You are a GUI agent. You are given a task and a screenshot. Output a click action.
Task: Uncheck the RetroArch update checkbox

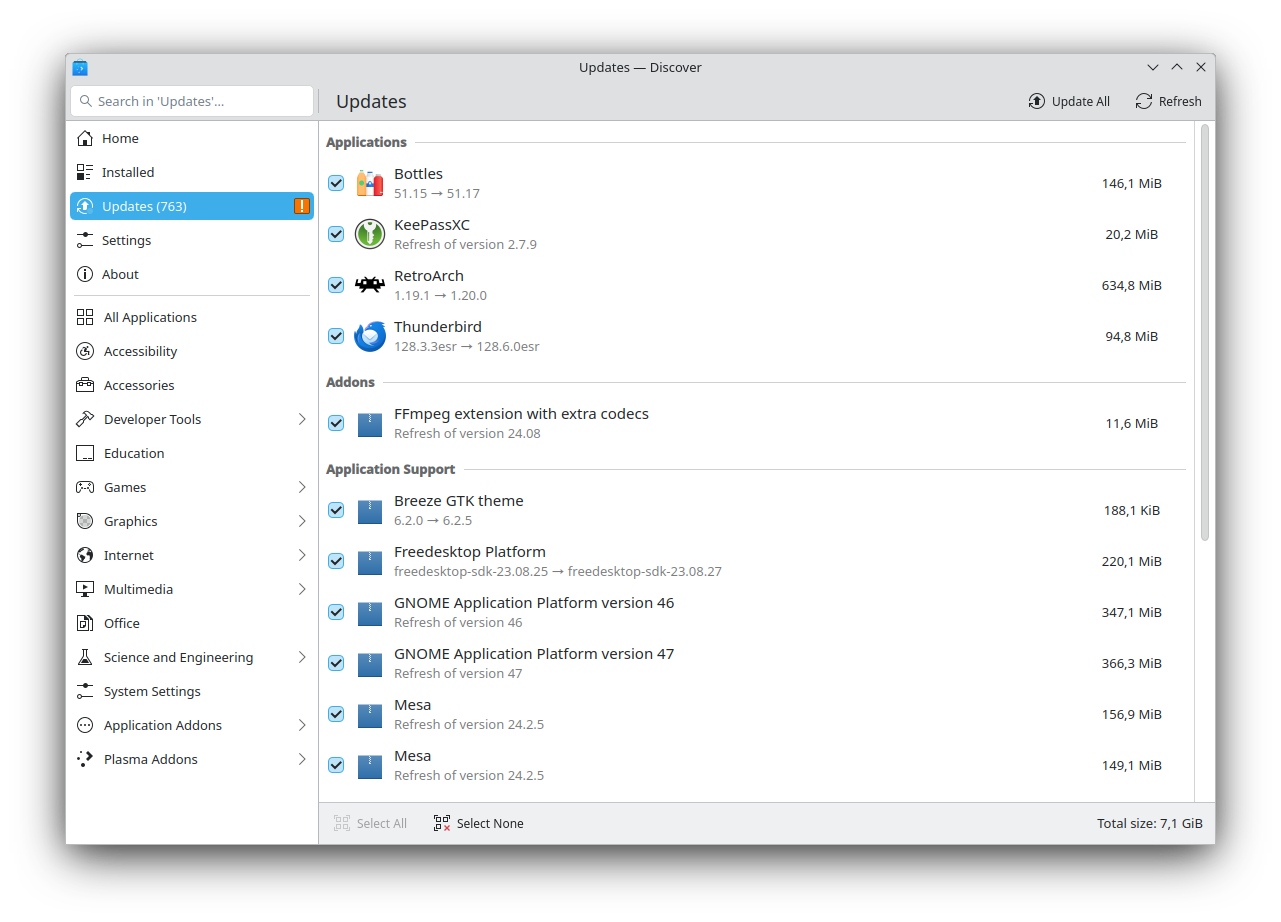[x=336, y=285]
